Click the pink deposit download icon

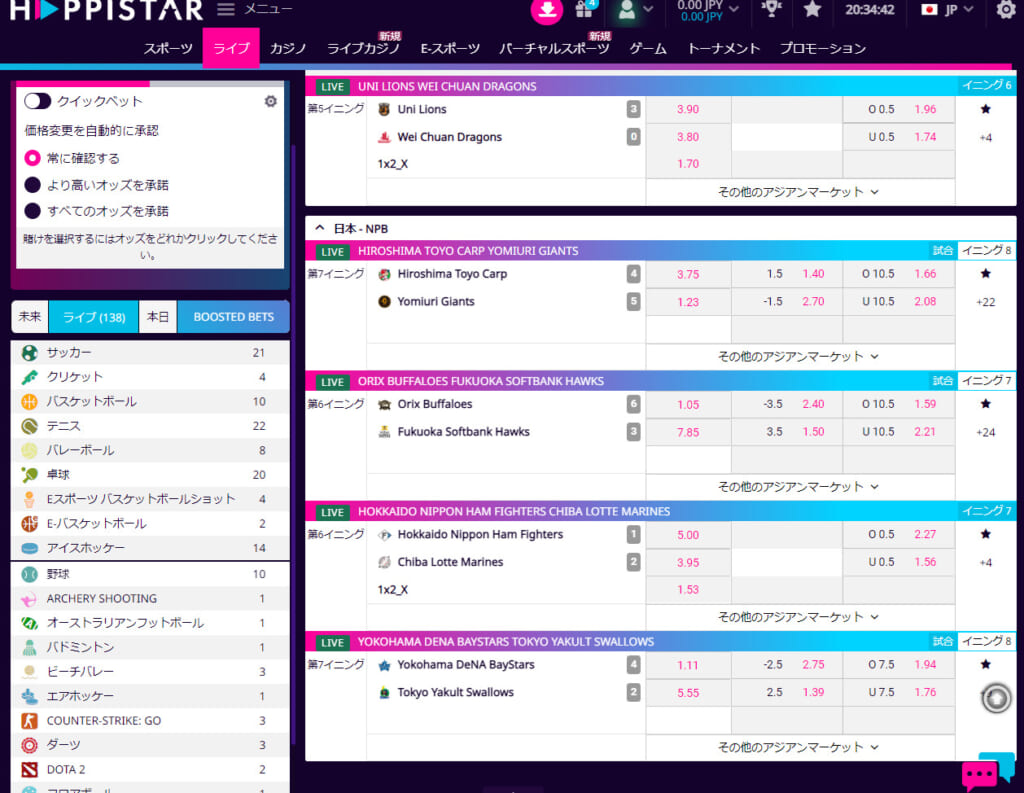(x=547, y=10)
